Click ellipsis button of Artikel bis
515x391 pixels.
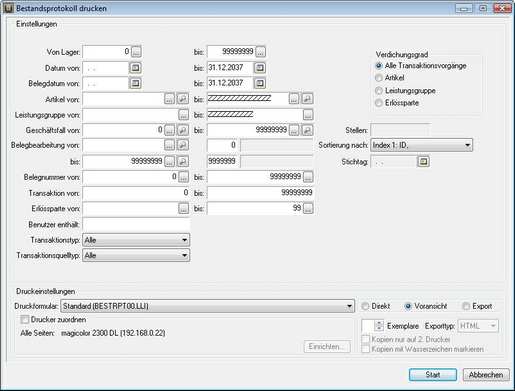coord(294,99)
